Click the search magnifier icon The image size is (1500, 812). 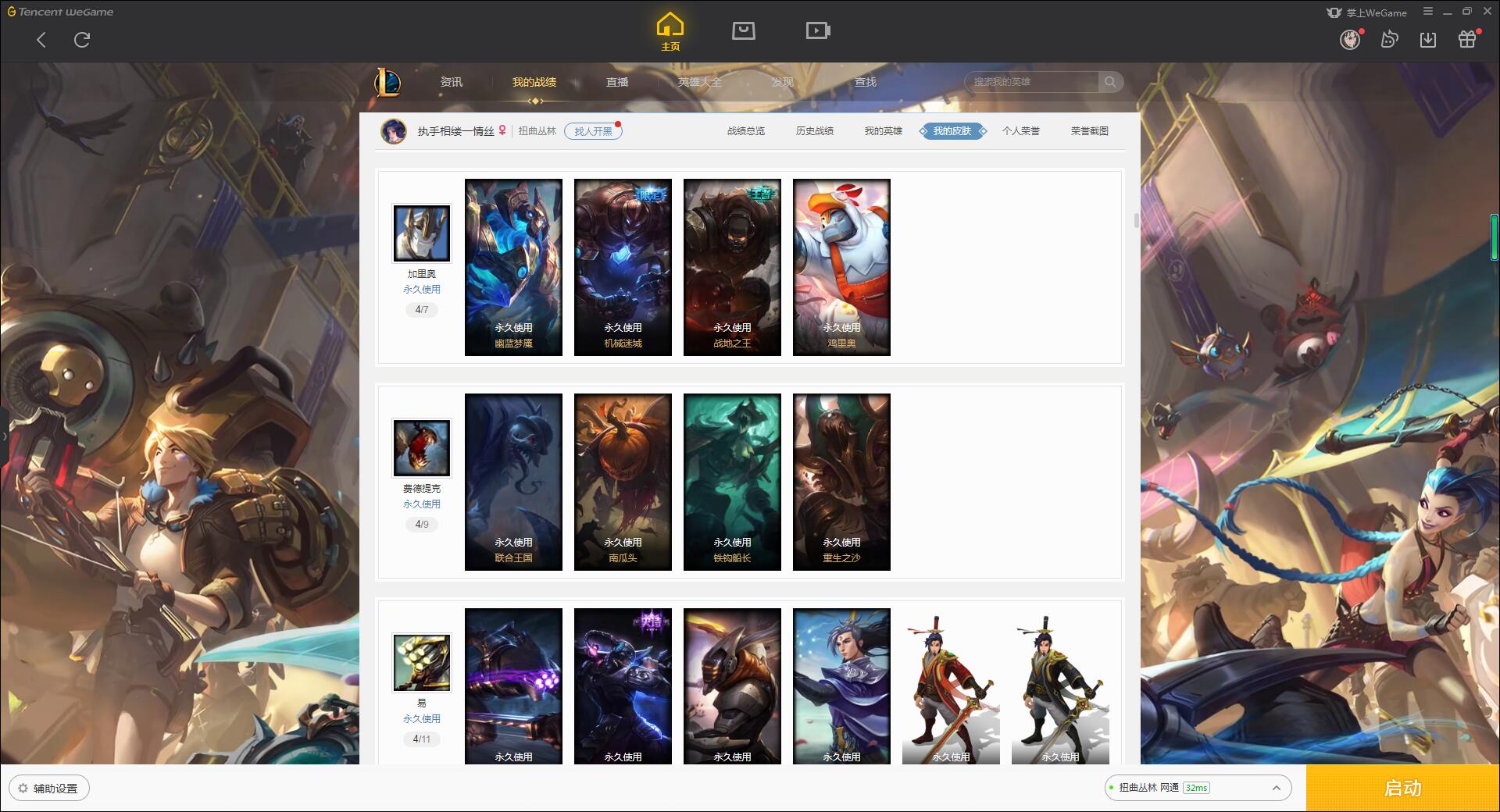point(1110,82)
